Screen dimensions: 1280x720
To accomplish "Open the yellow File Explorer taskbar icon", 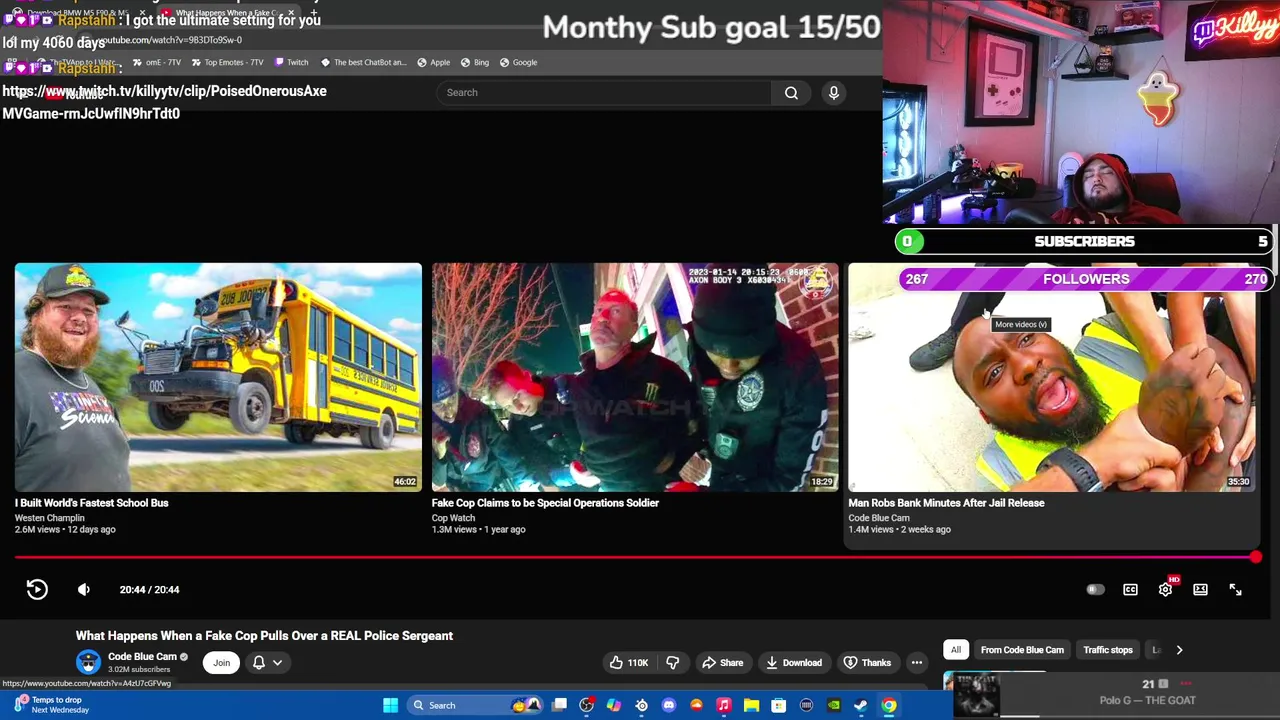I will click(751, 705).
